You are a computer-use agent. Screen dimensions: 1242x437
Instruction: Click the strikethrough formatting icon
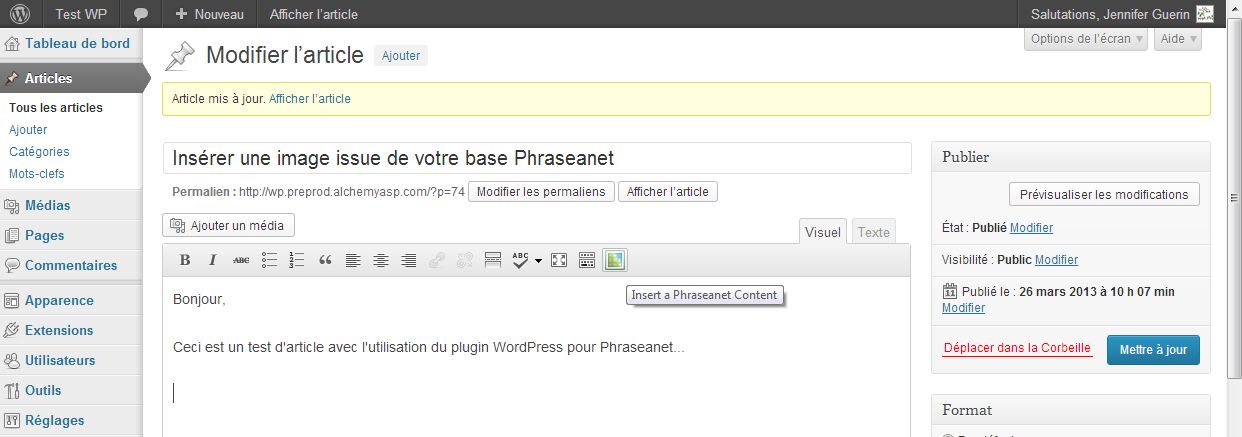241,260
